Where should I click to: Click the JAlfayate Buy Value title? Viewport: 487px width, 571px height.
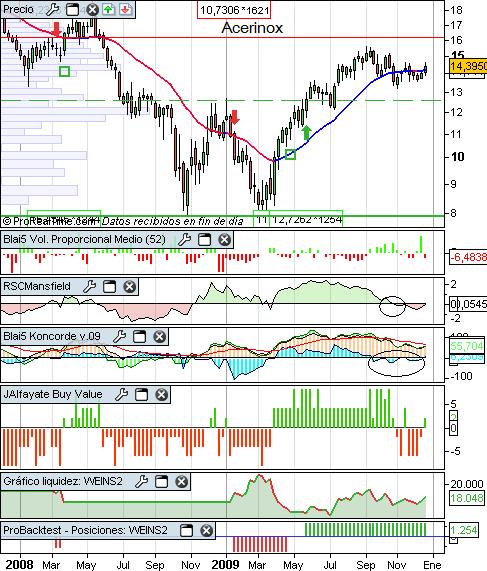(53, 394)
